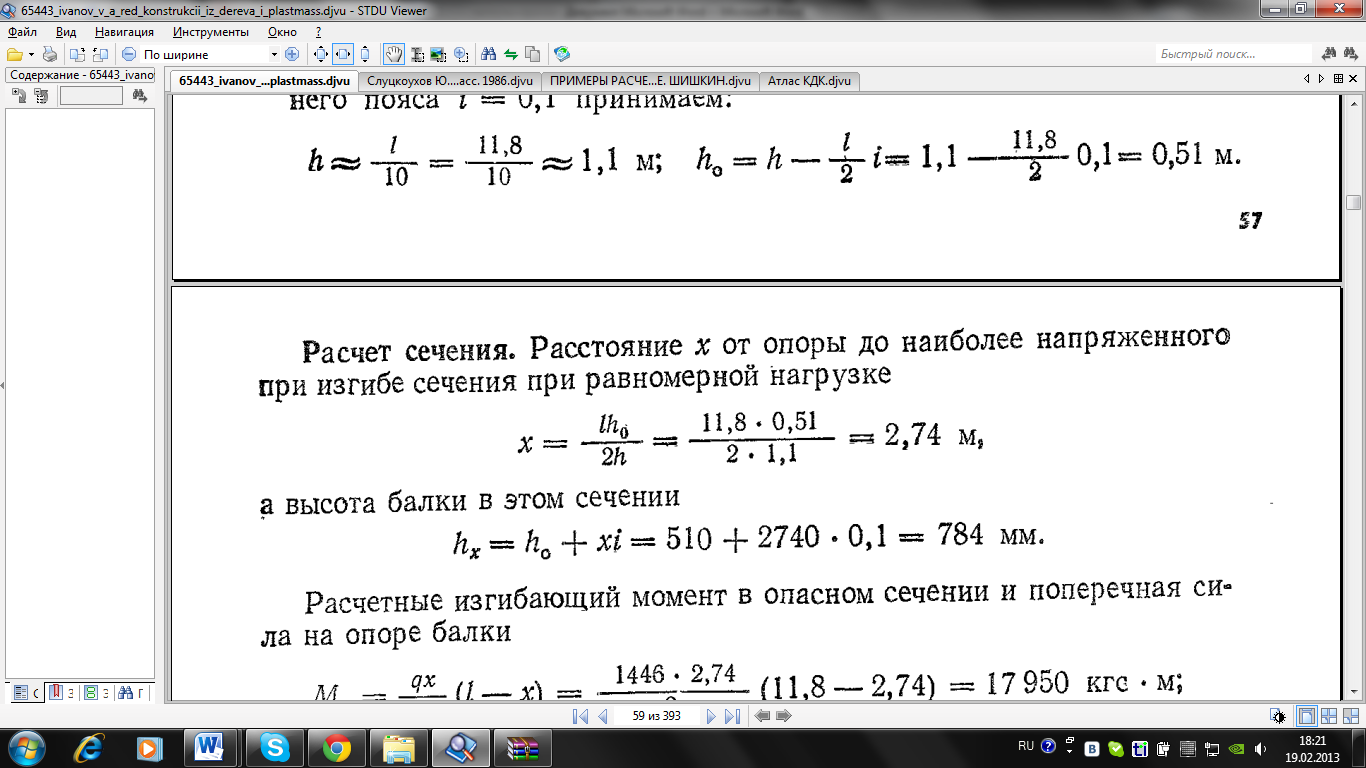Click the '59 из 393' page number box
Viewport: 1366px width, 768px height.
point(657,716)
